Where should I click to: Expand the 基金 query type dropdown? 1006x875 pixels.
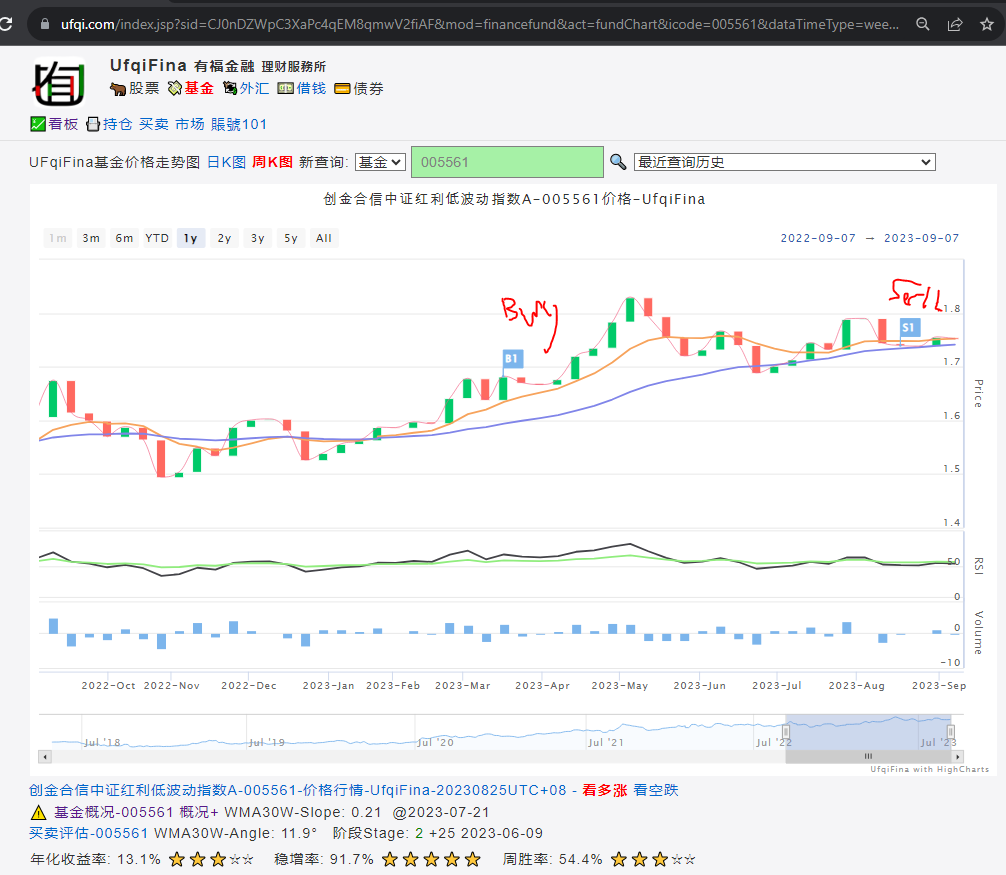click(x=379, y=162)
